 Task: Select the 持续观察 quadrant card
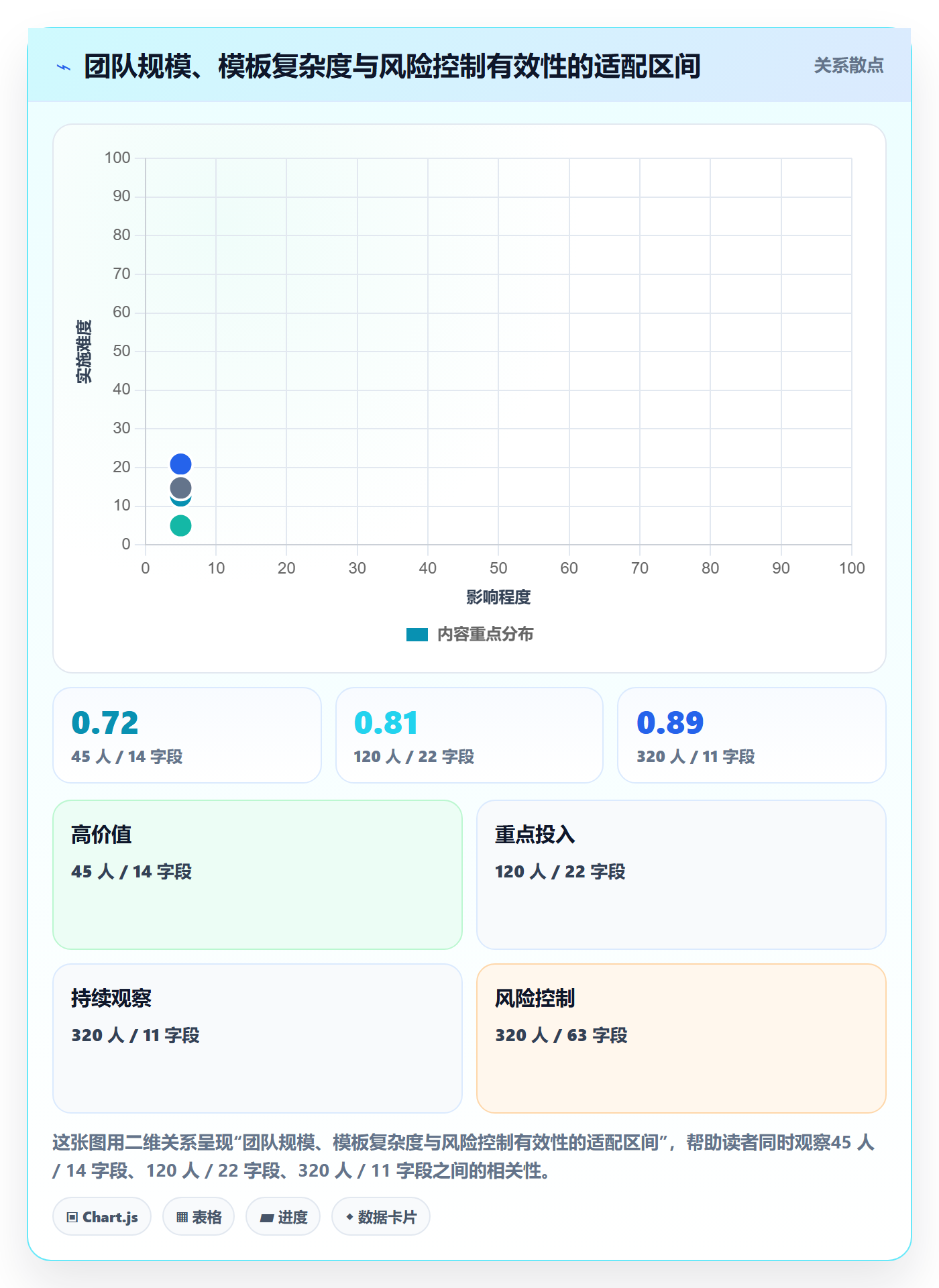tap(258, 1038)
